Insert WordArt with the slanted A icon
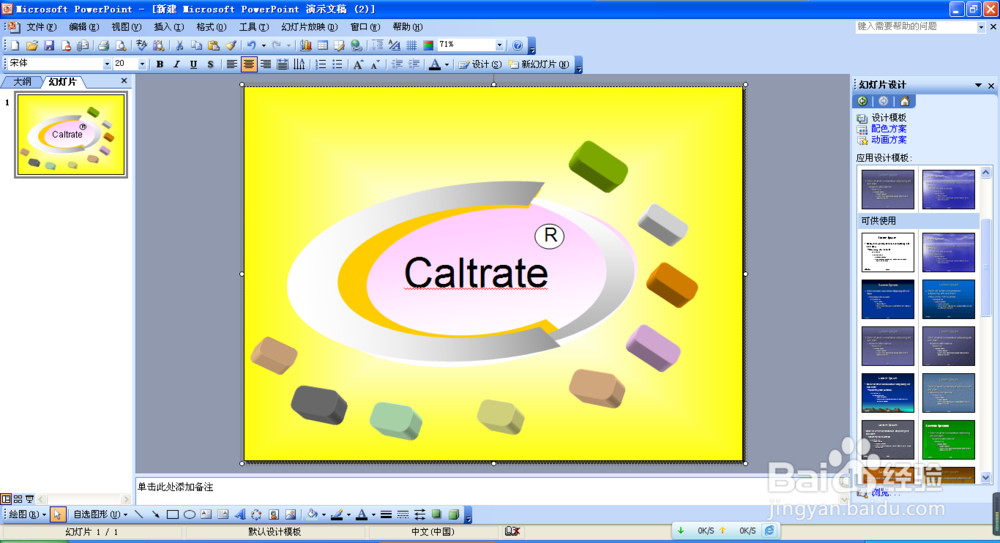Viewport: 1000px width, 543px height. pyautogui.click(x=240, y=514)
